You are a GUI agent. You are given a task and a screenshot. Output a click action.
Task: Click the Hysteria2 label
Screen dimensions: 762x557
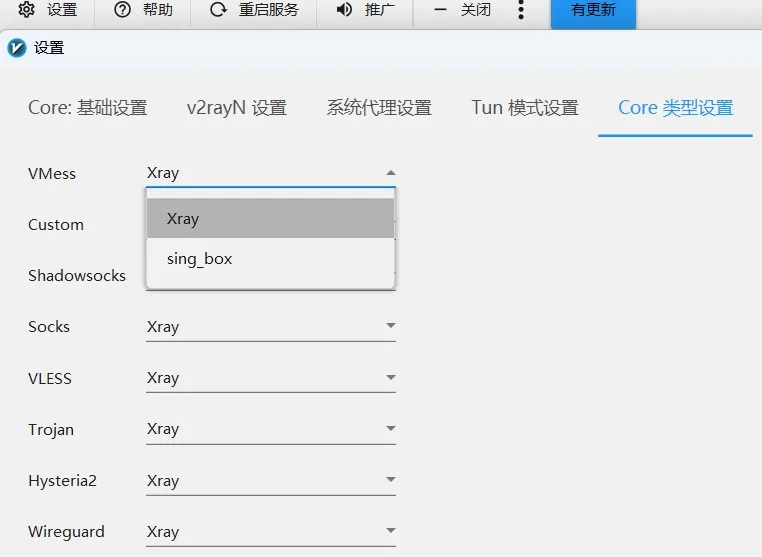(x=63, y=481)
